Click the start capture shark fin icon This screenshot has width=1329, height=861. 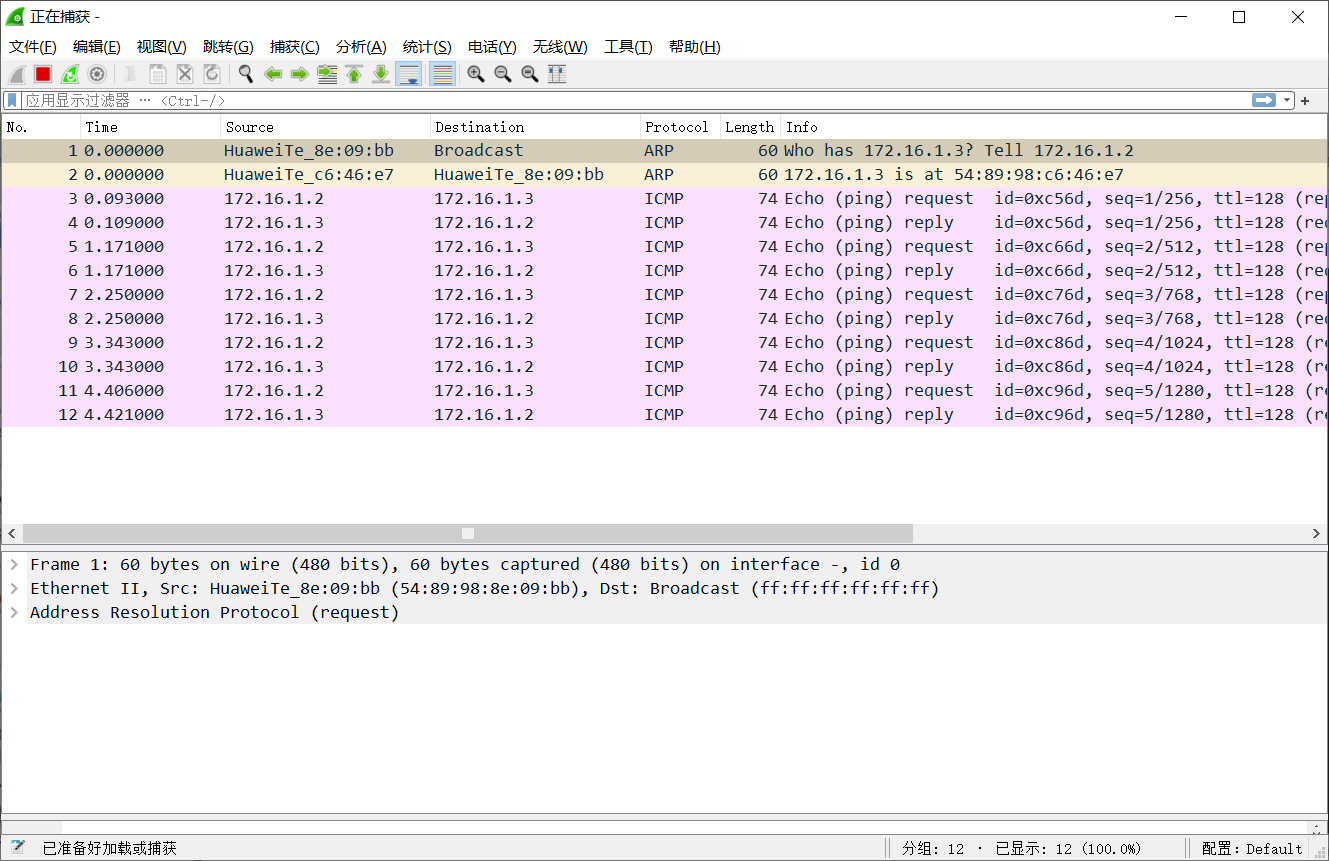(x=17, y=74)
